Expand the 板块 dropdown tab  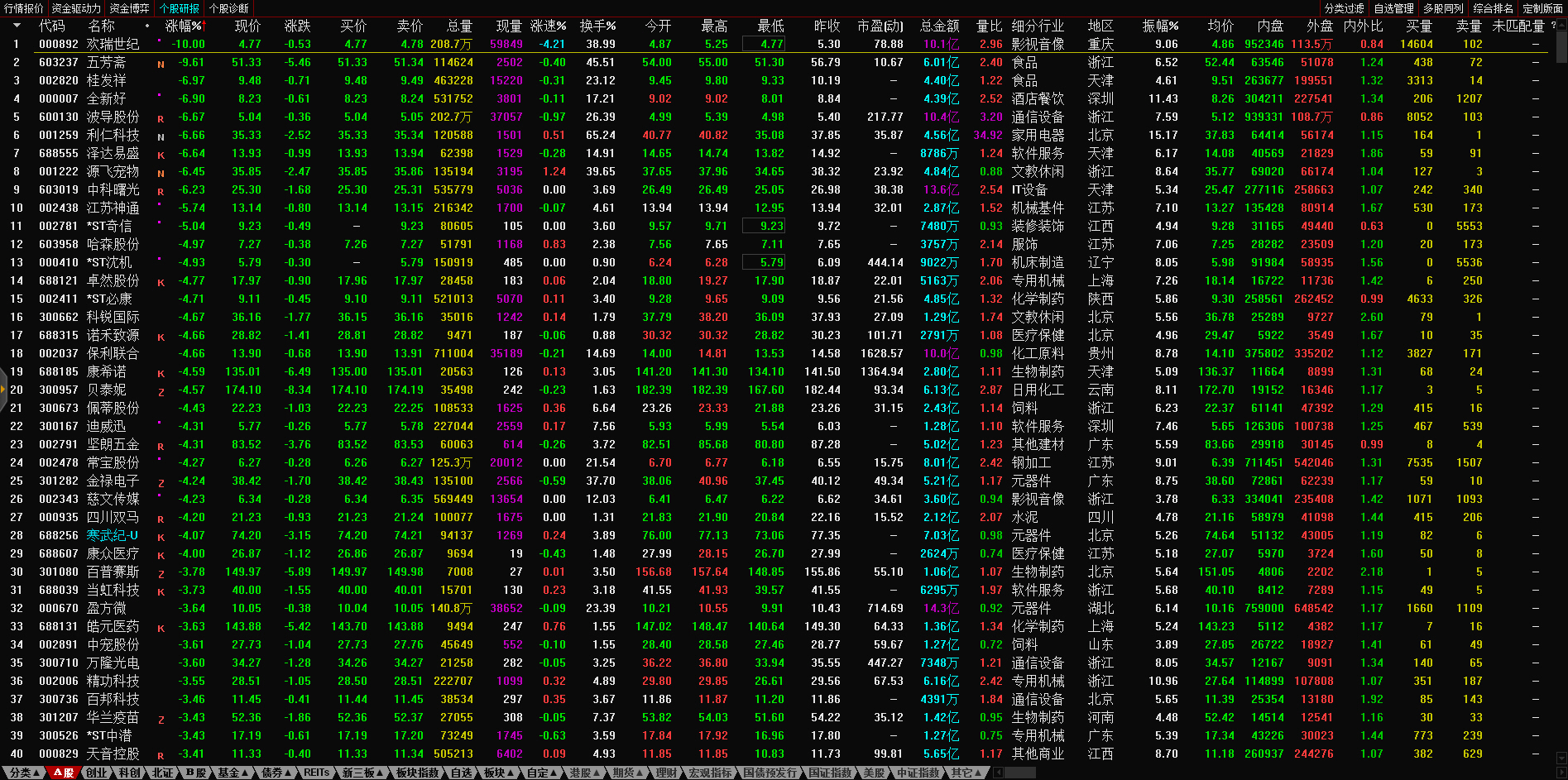tap(498, 773)
